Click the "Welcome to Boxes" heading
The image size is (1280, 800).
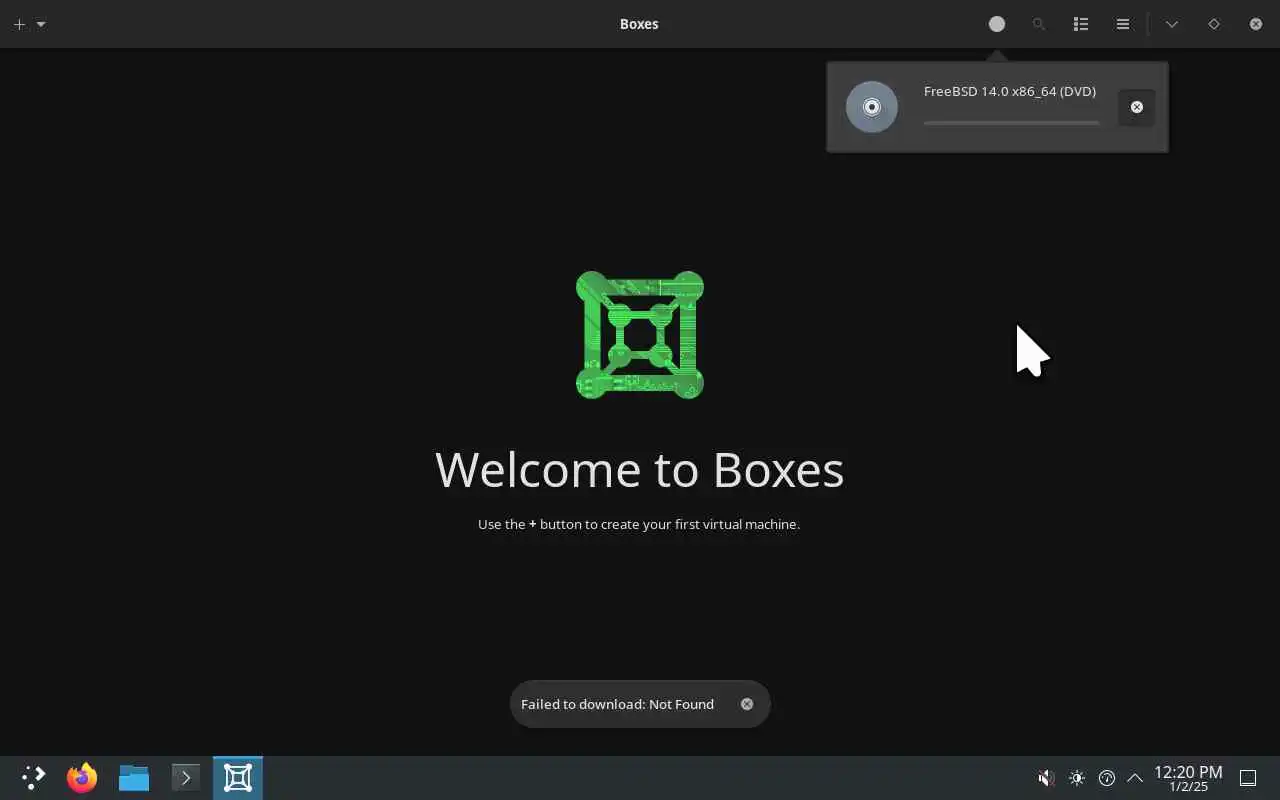pos(640,469)
